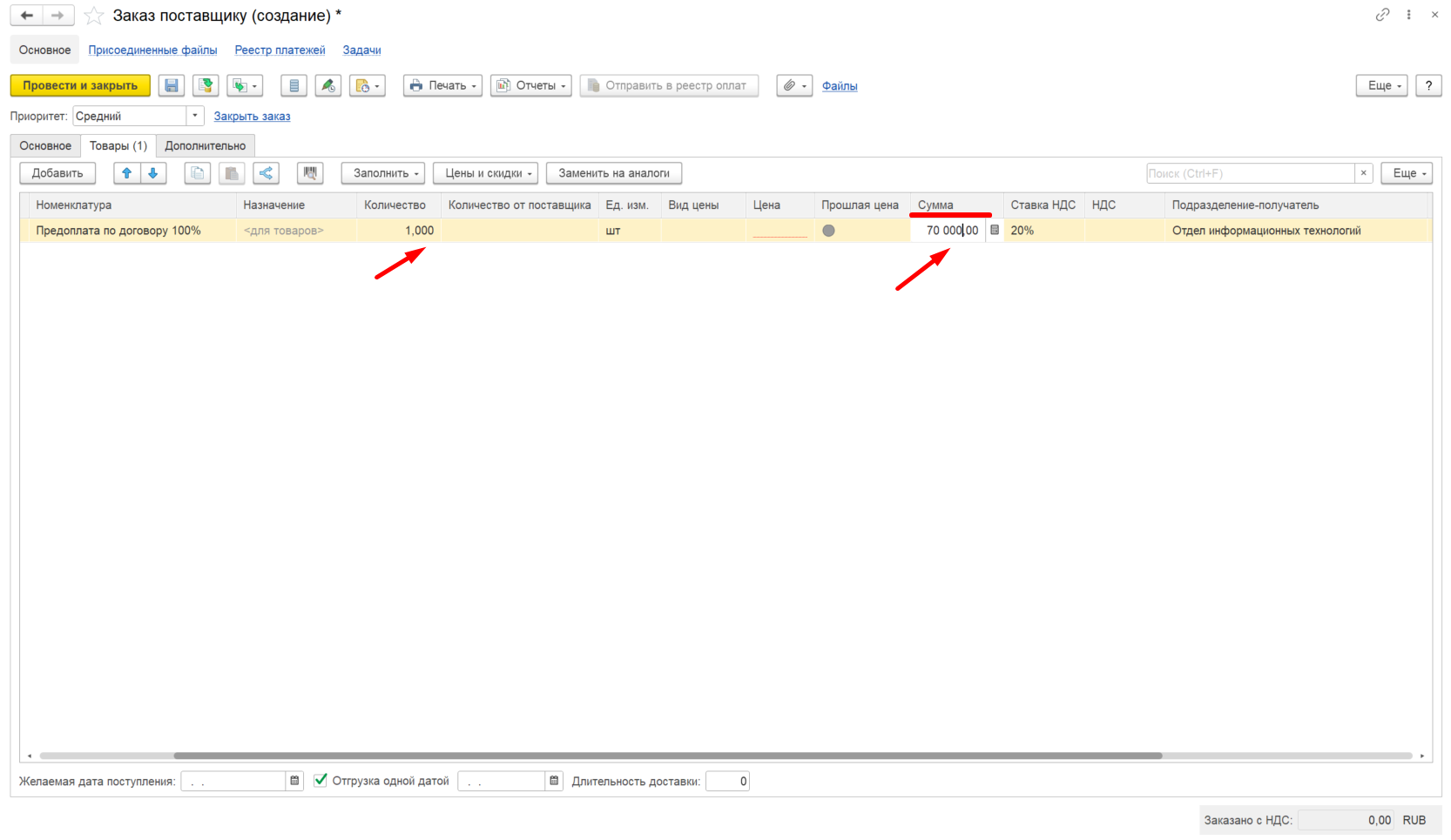Open the Цены и скидки dropdown
This screenshot has height=840, width=1451.
485,173
